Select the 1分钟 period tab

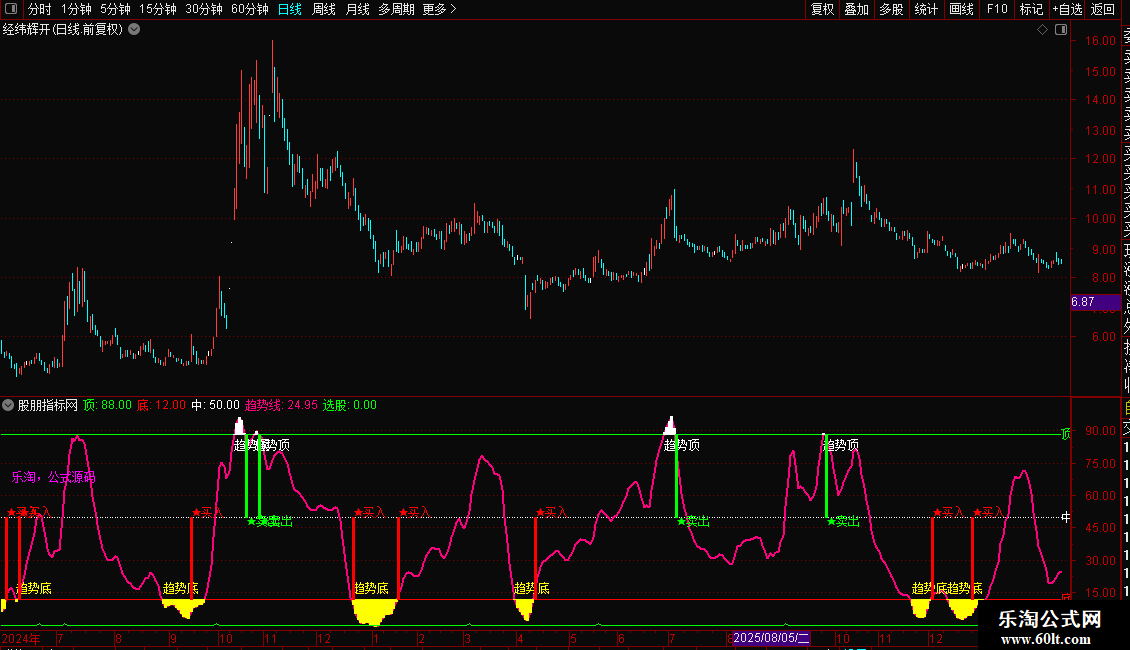[x=76, y=9]
